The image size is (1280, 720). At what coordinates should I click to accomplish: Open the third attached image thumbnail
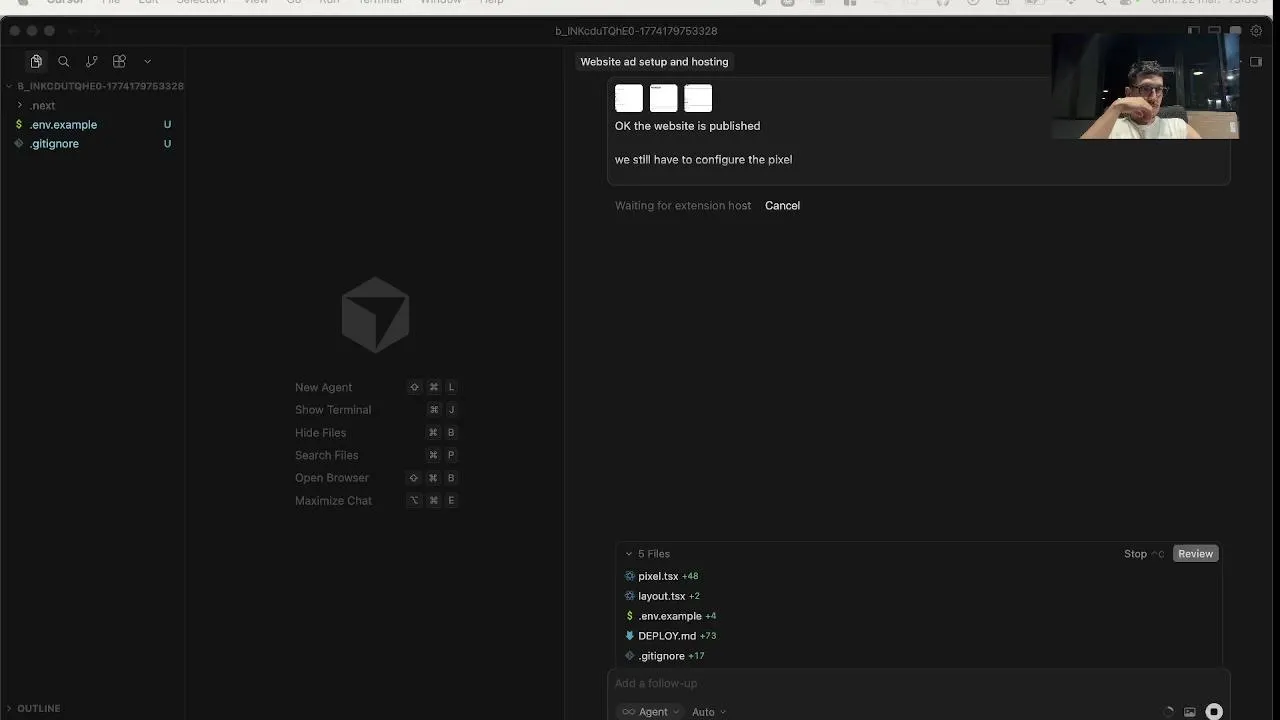698,98
